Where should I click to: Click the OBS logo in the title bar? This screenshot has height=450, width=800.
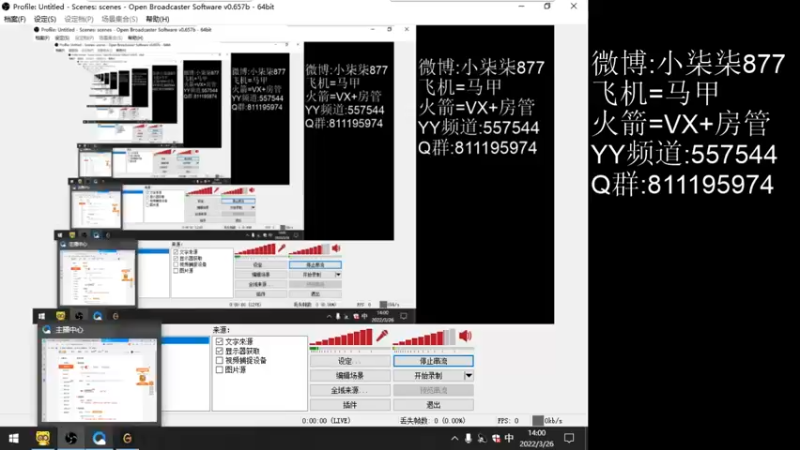click(6, 7)
